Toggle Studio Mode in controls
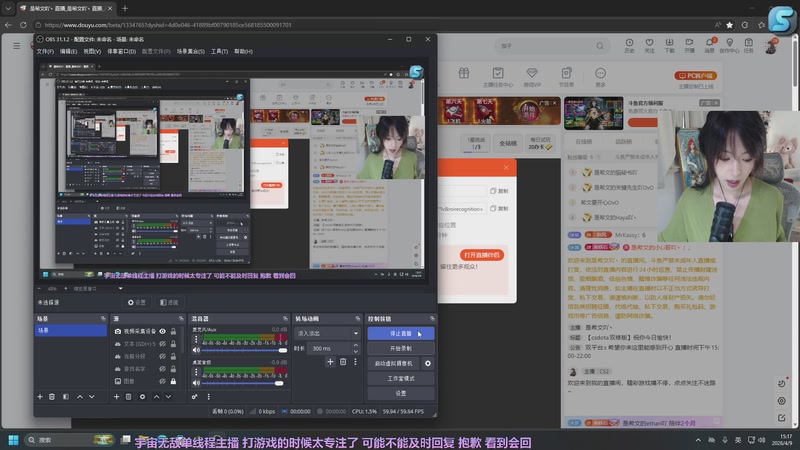 coord(401,379)
